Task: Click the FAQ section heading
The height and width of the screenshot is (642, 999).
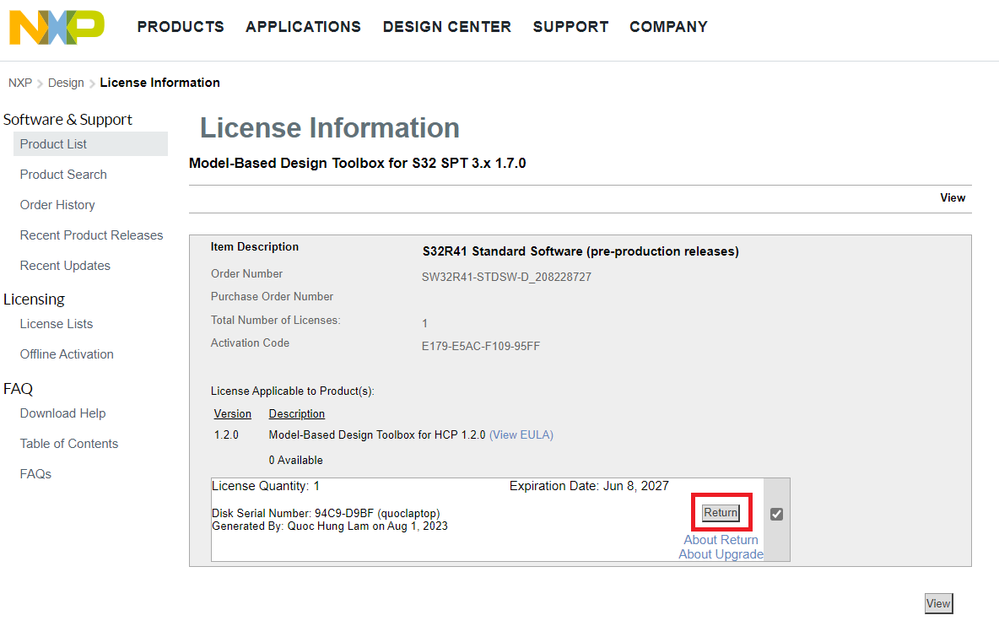Action: (x=18, y=389)
